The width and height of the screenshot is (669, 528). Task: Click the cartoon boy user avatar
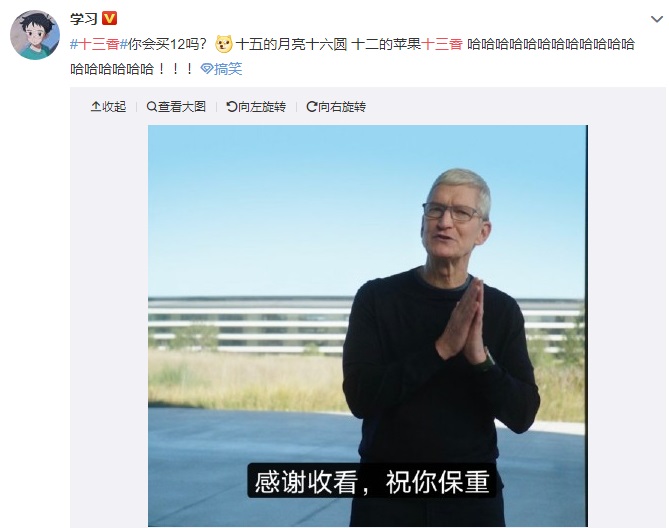(35, 35)
